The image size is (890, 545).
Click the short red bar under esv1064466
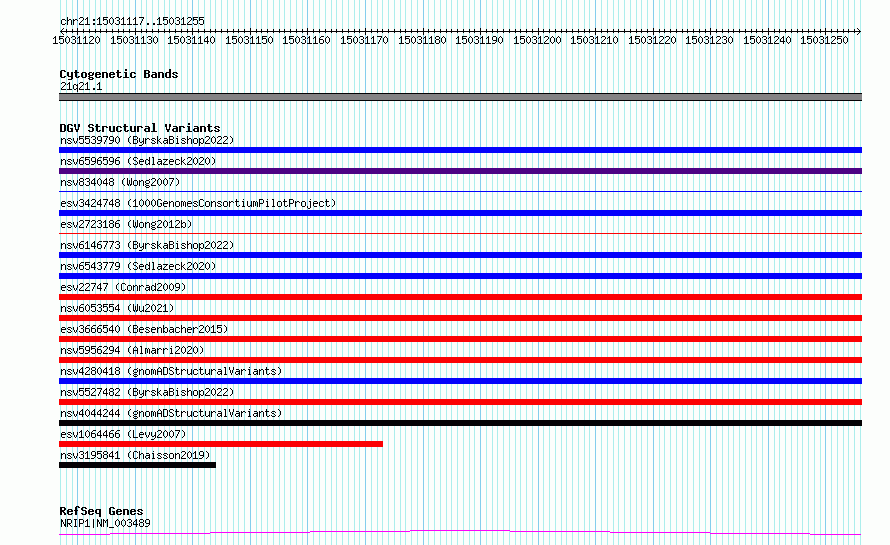point(221,444)
